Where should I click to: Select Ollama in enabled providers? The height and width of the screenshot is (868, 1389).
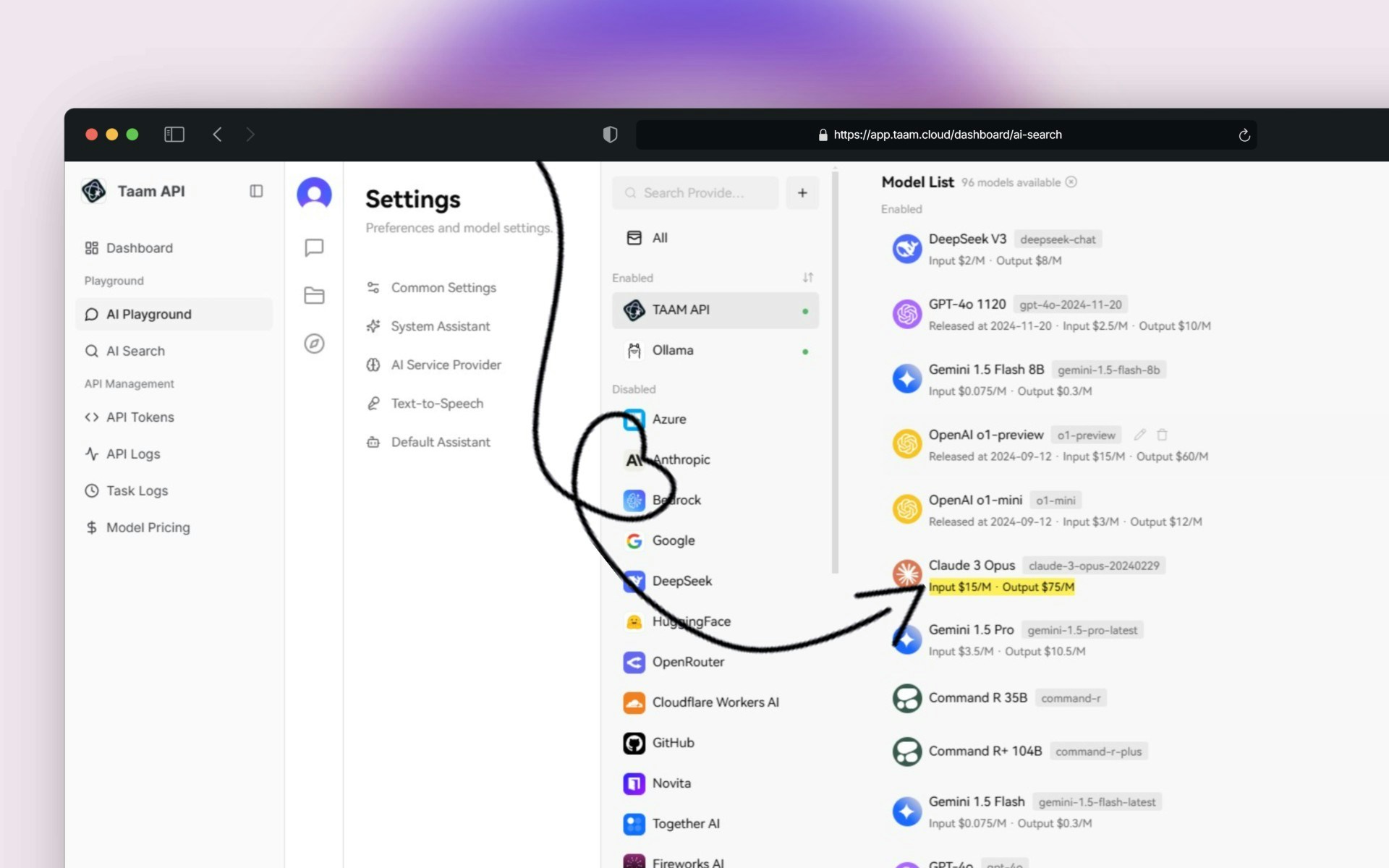click(673, 351)
